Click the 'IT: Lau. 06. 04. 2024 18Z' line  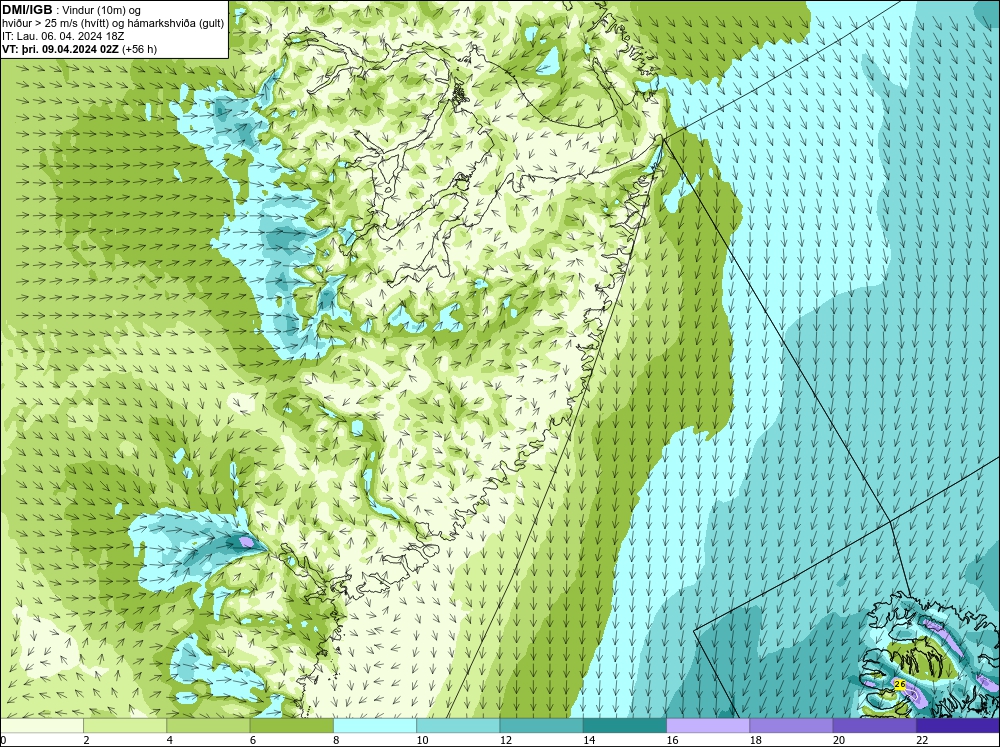coord(62,36)
